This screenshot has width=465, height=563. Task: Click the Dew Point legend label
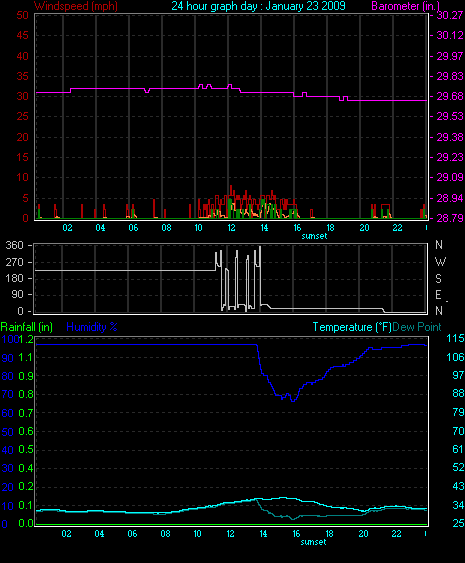417,327
